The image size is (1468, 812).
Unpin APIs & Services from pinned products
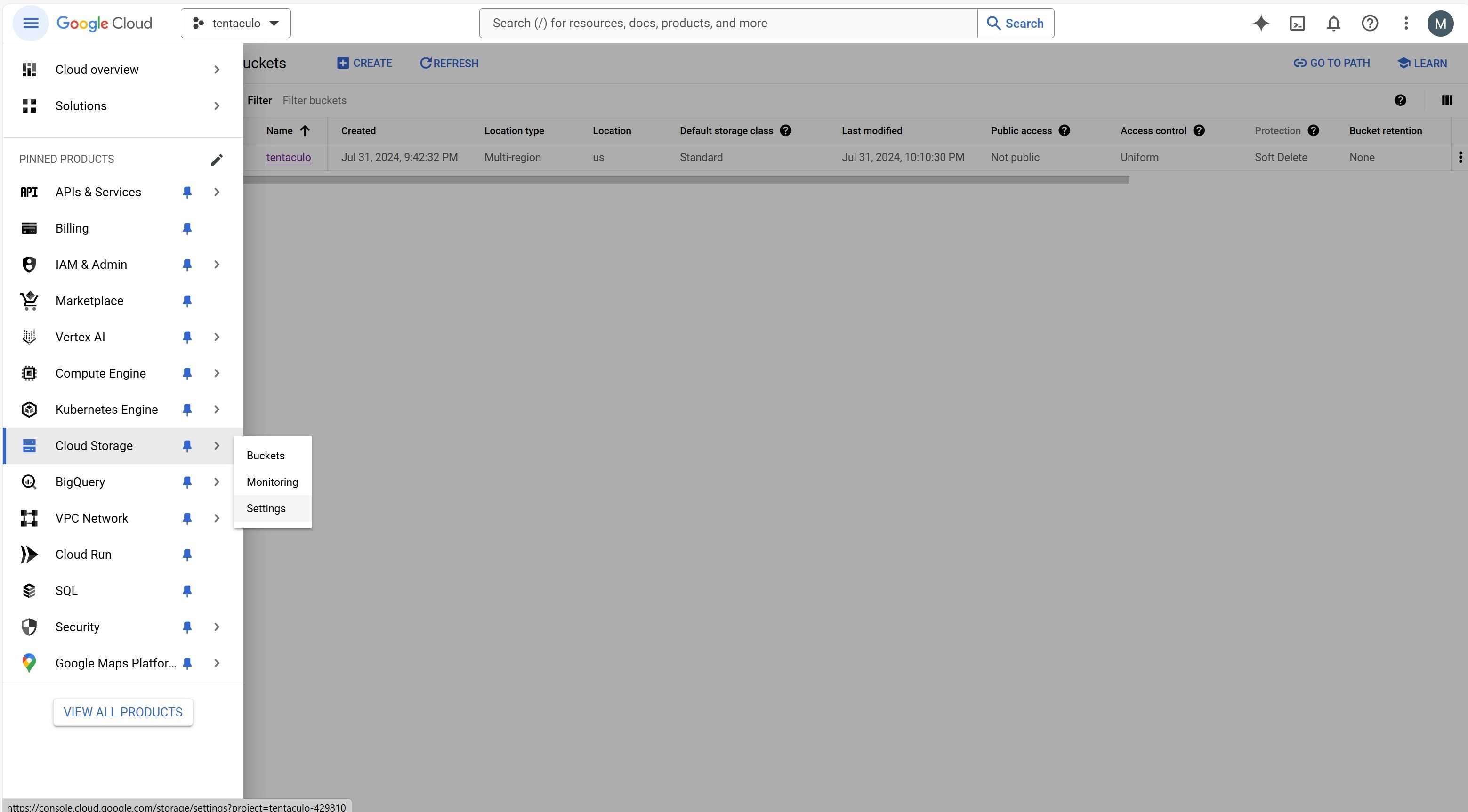pos(187,193)
